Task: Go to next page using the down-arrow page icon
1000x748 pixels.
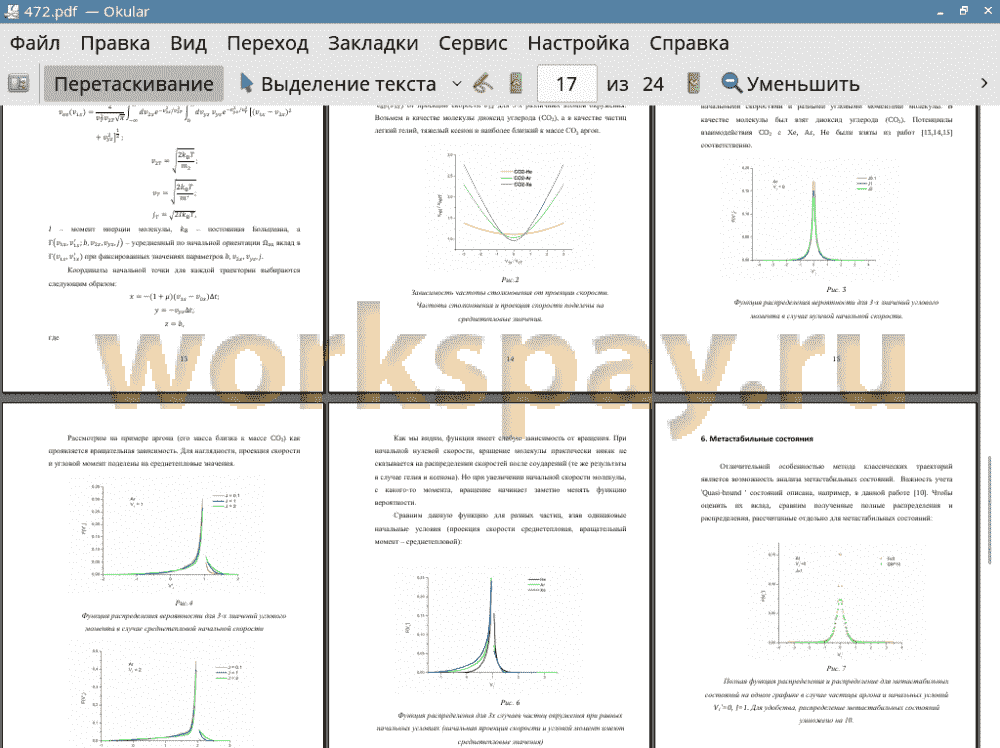Action: tap(693, 84)
